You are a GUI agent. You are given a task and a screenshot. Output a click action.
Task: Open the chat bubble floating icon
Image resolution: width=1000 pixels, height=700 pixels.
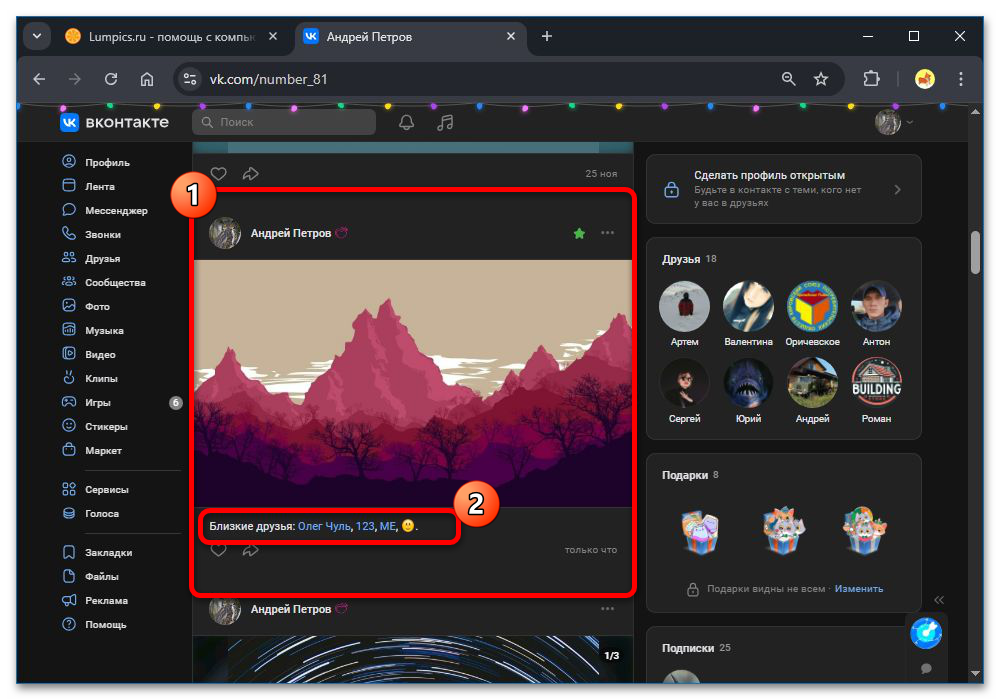[926, 668]
